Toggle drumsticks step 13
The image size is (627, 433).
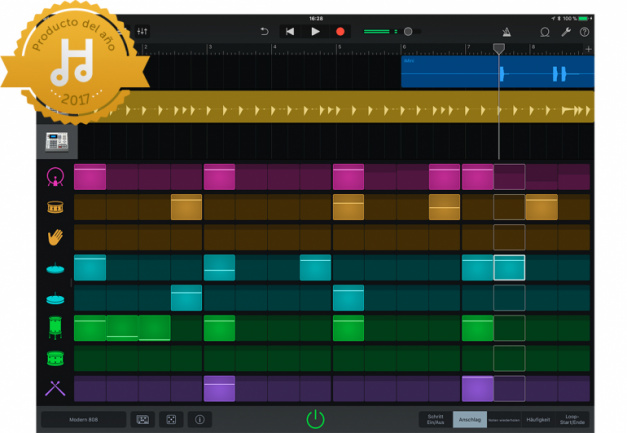click(477, 389)
